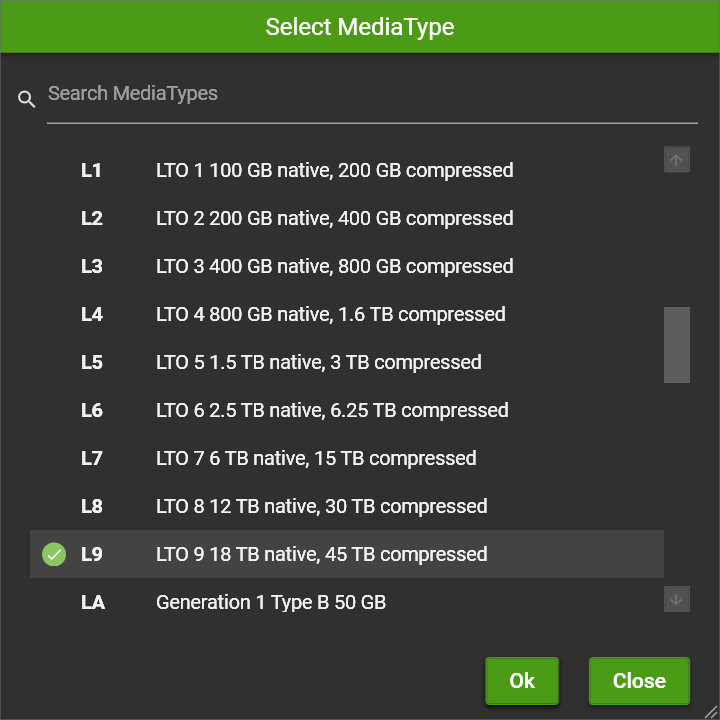Confirm selection with the Ok button
720x720 pixels.
(522, 681)
